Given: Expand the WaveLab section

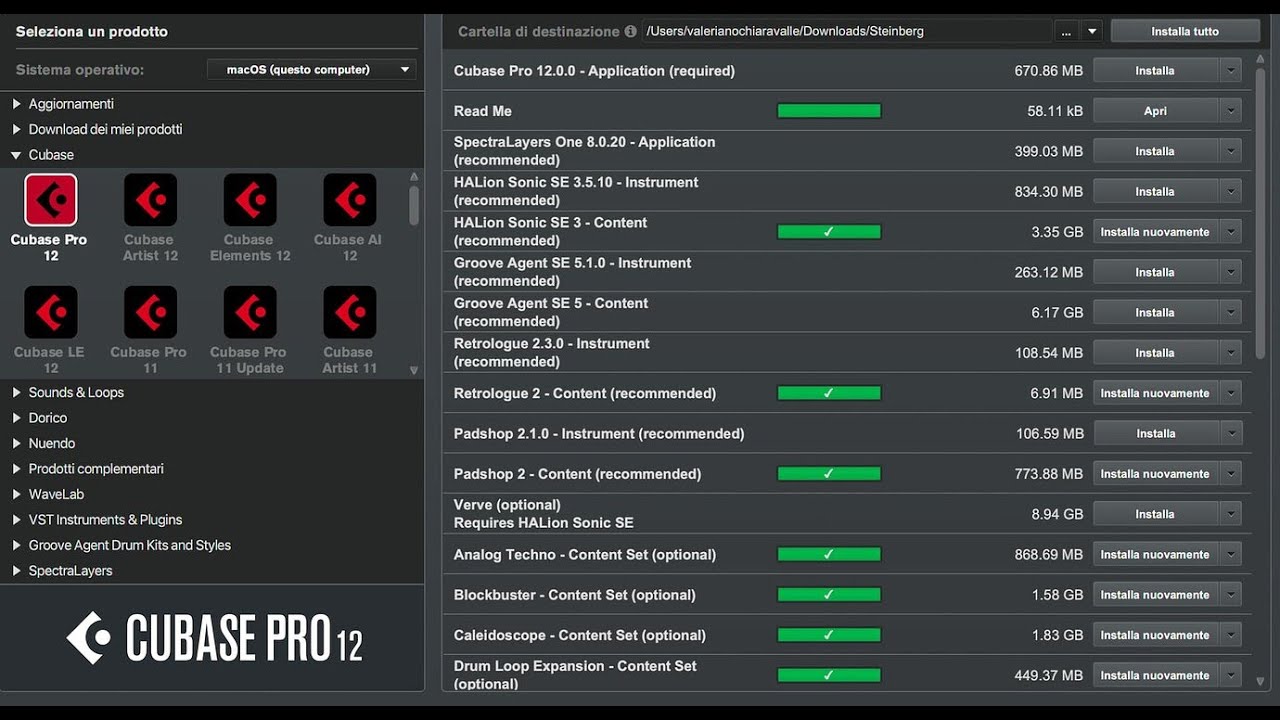Looking at the screenshot, I should point(17,494).
